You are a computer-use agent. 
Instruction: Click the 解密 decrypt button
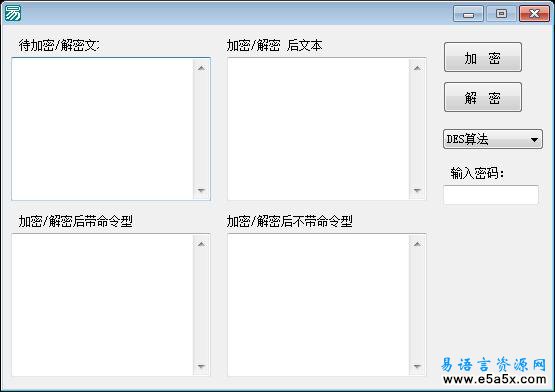click(483, 97)
